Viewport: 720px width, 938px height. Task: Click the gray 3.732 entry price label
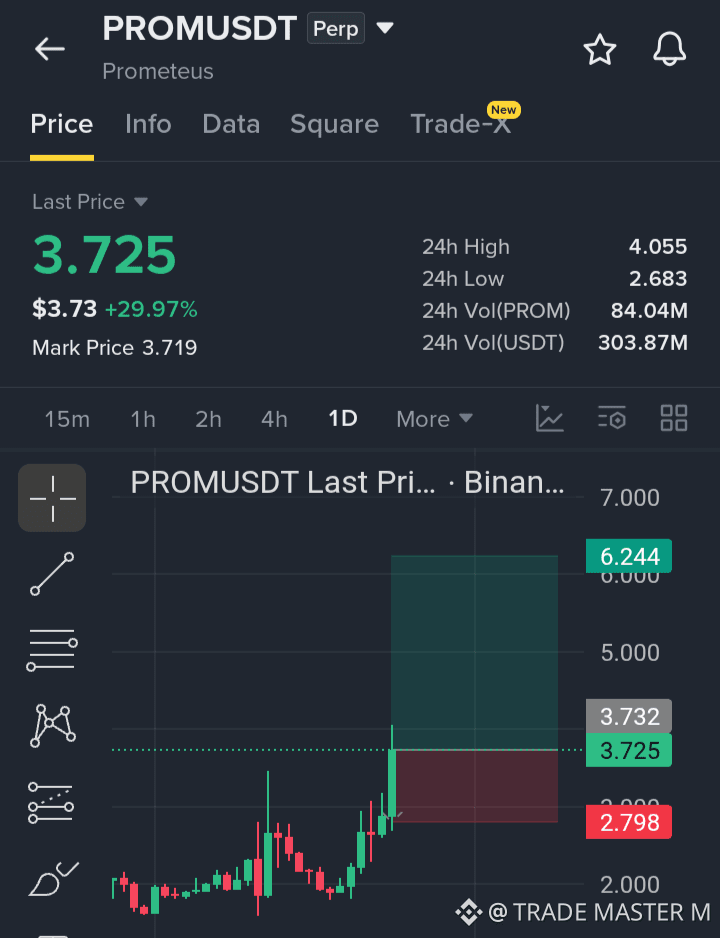click(629, 716)
